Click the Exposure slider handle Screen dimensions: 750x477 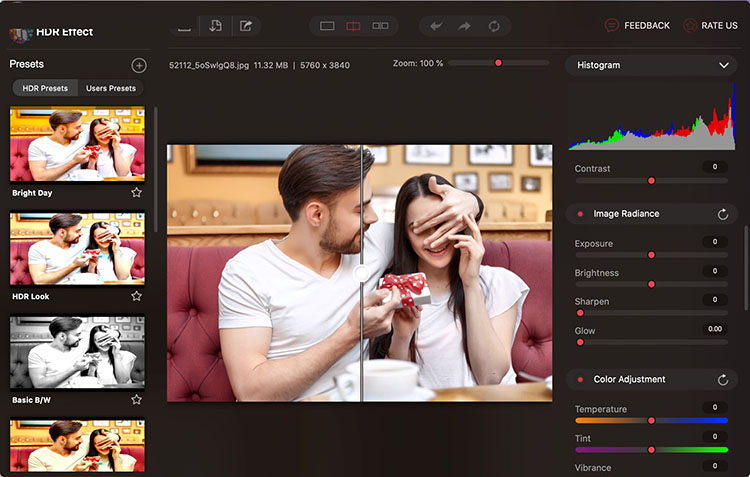pyautogui.click(x=651, y=255)
